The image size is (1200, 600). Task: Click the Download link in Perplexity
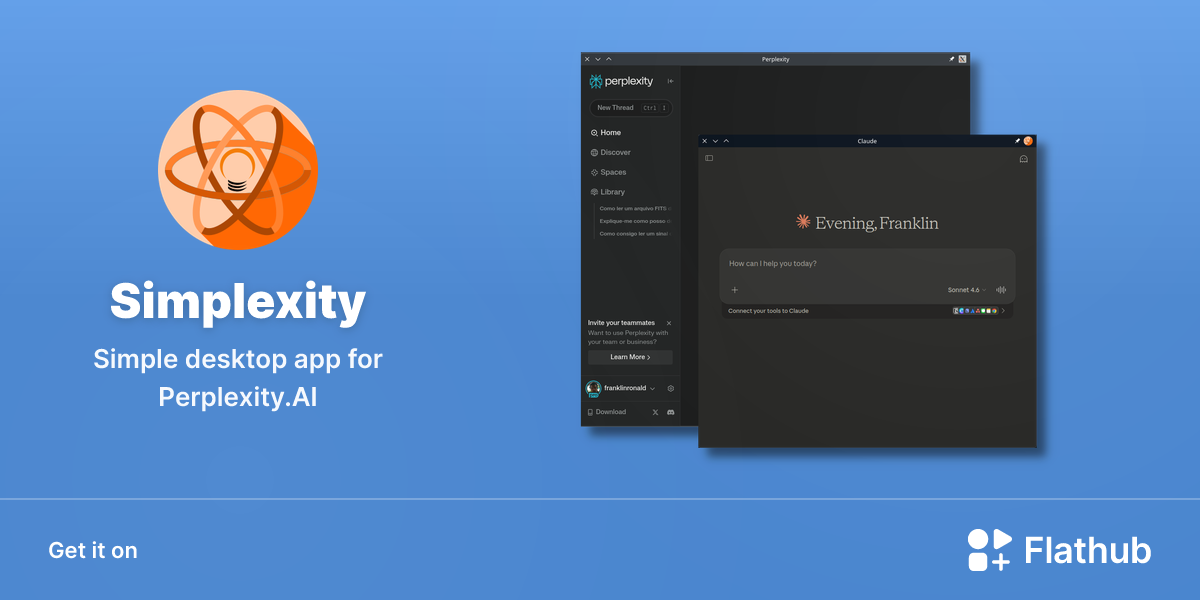click(x=607, y=412)
